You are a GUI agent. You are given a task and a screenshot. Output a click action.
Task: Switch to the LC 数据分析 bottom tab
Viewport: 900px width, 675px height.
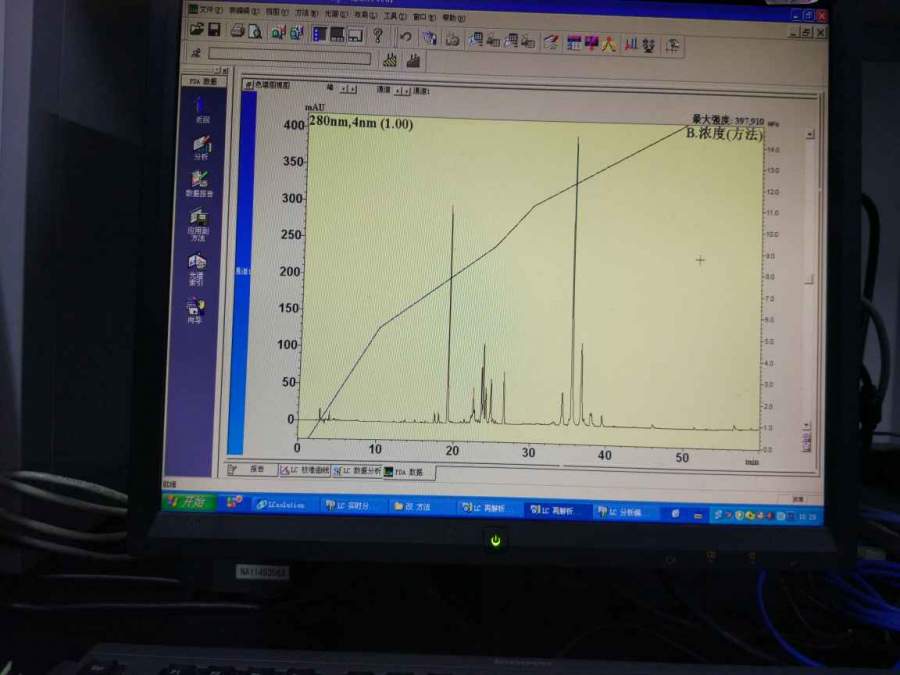357,471
